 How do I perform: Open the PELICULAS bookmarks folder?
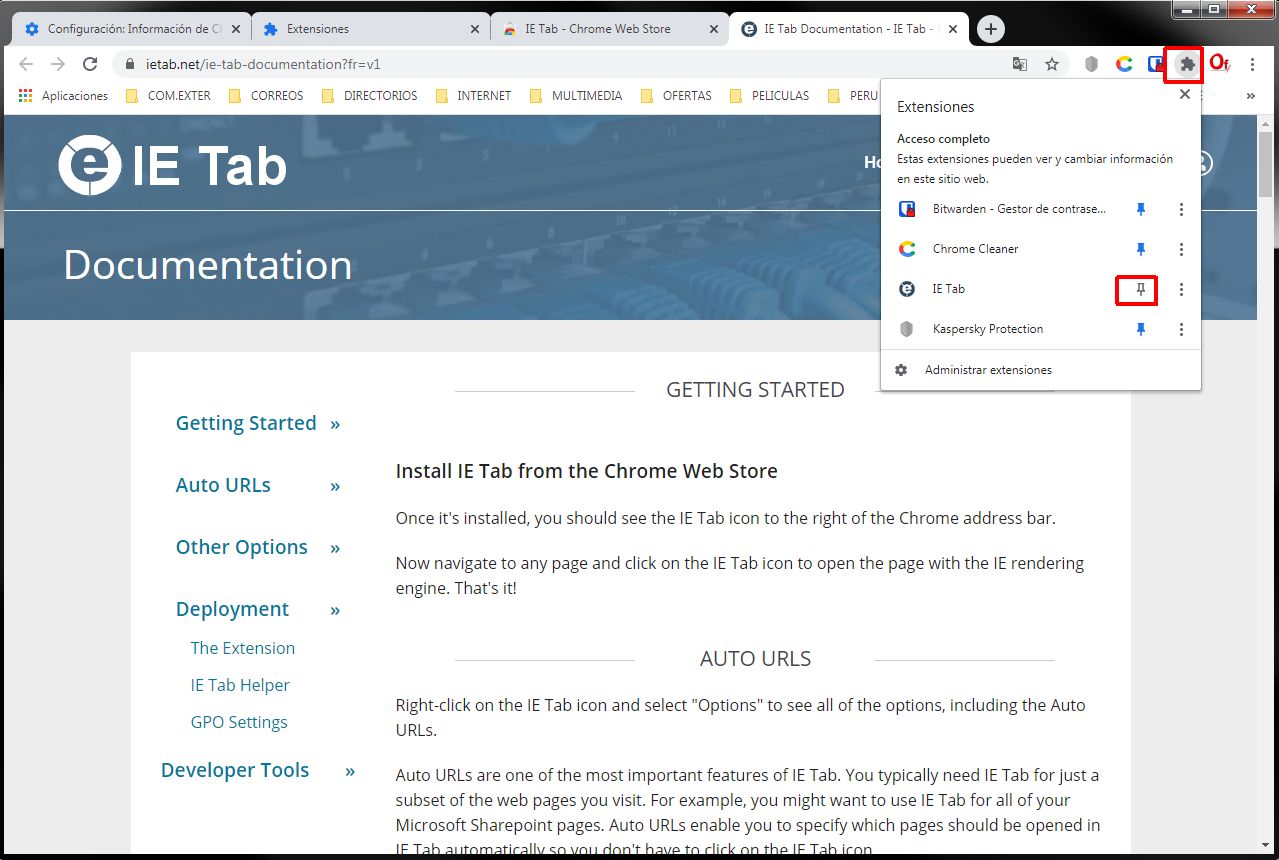[768, 96]
